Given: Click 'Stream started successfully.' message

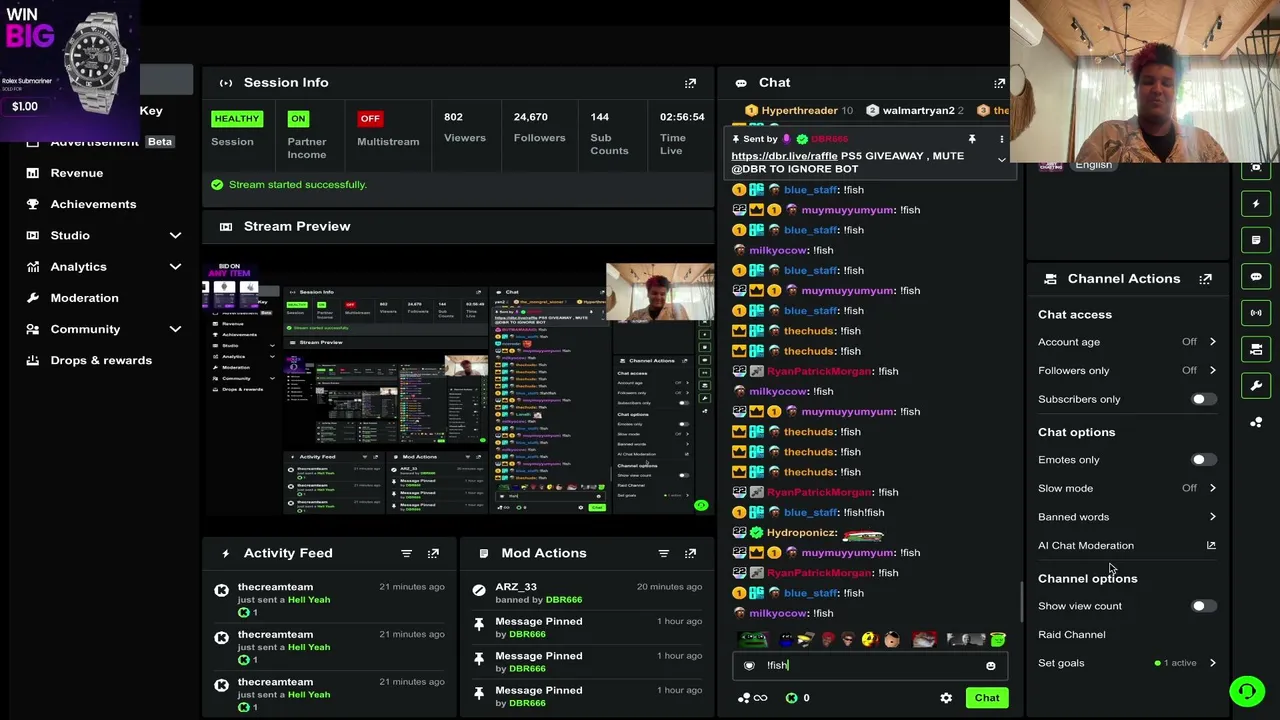Looking at the screenshot, I should point(298,185).
